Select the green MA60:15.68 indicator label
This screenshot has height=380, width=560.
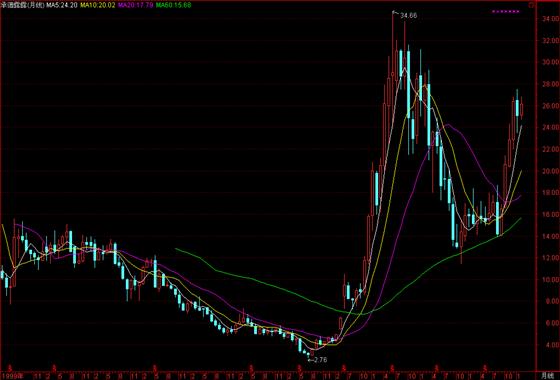pyautogui.click(x=174, y=5)
